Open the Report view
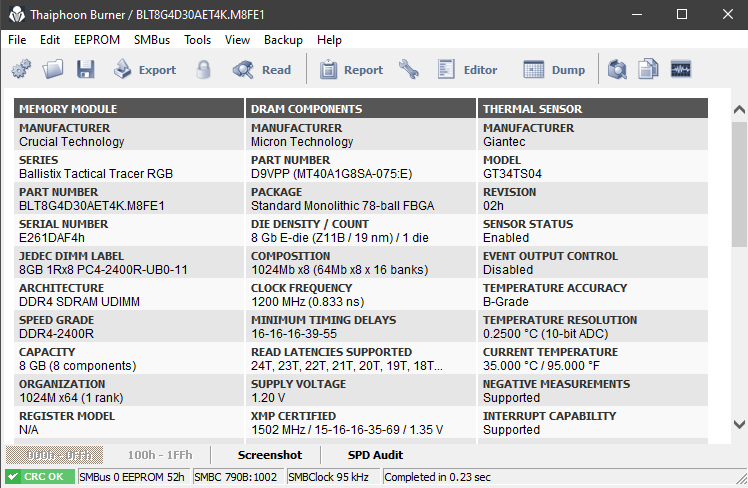 (352, 70)
